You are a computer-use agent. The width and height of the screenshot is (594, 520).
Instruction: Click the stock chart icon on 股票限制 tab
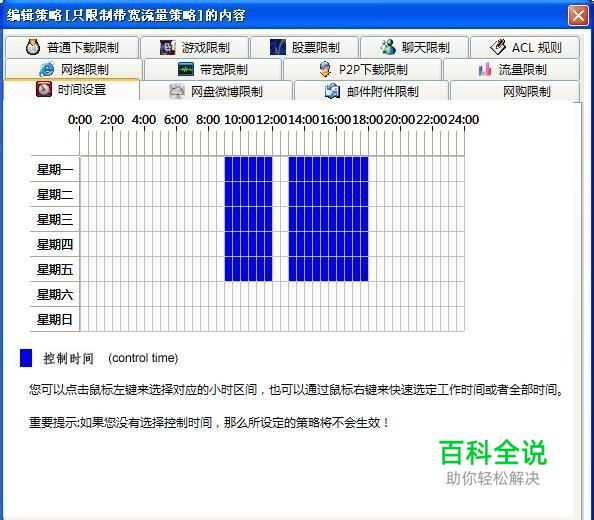tap(278, 47)
